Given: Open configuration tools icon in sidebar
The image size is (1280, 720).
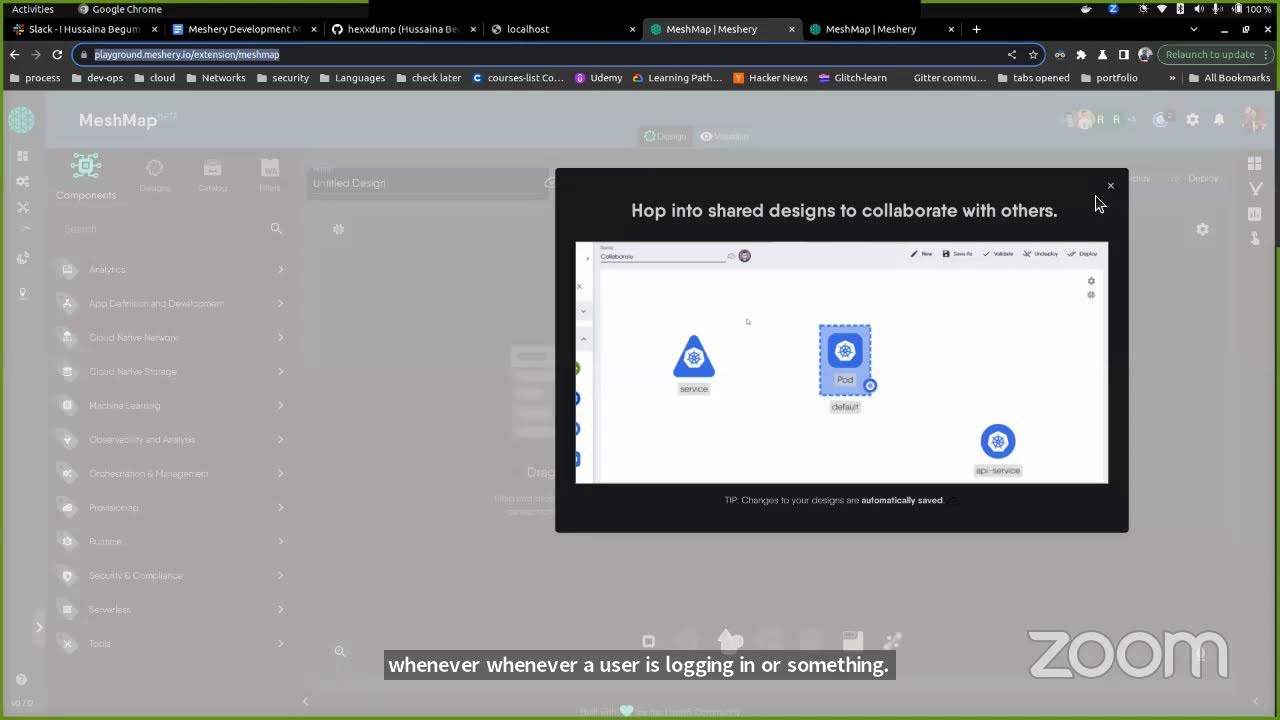Looking at the screenshot, I should pos(22,207).
